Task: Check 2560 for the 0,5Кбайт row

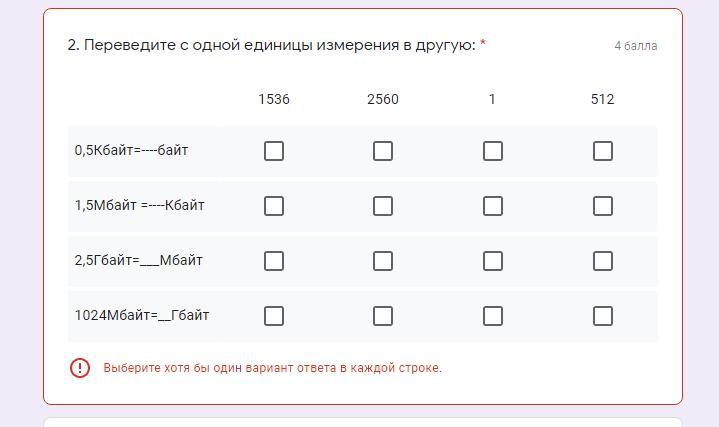Action: click(x=382, y=151)
